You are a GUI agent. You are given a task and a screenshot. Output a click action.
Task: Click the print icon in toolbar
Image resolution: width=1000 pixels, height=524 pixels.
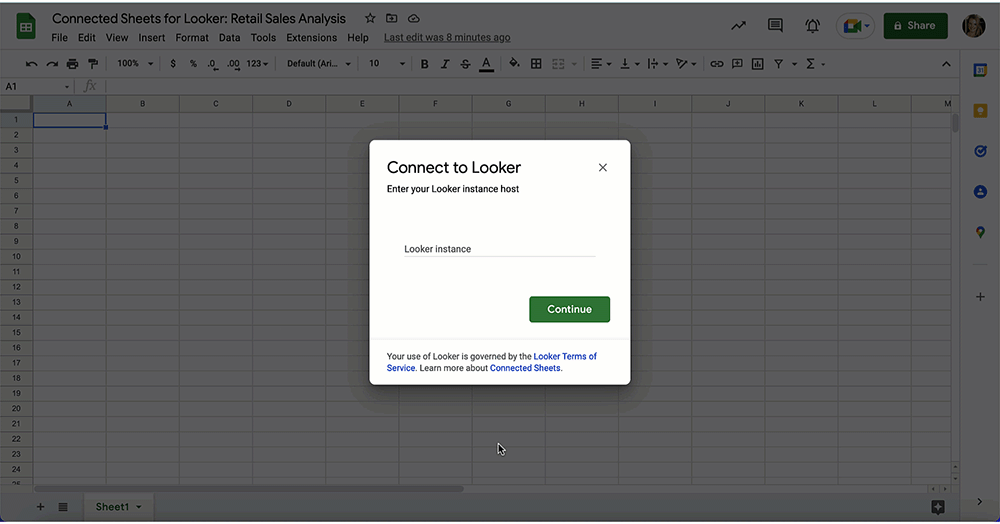coord(72,64)
